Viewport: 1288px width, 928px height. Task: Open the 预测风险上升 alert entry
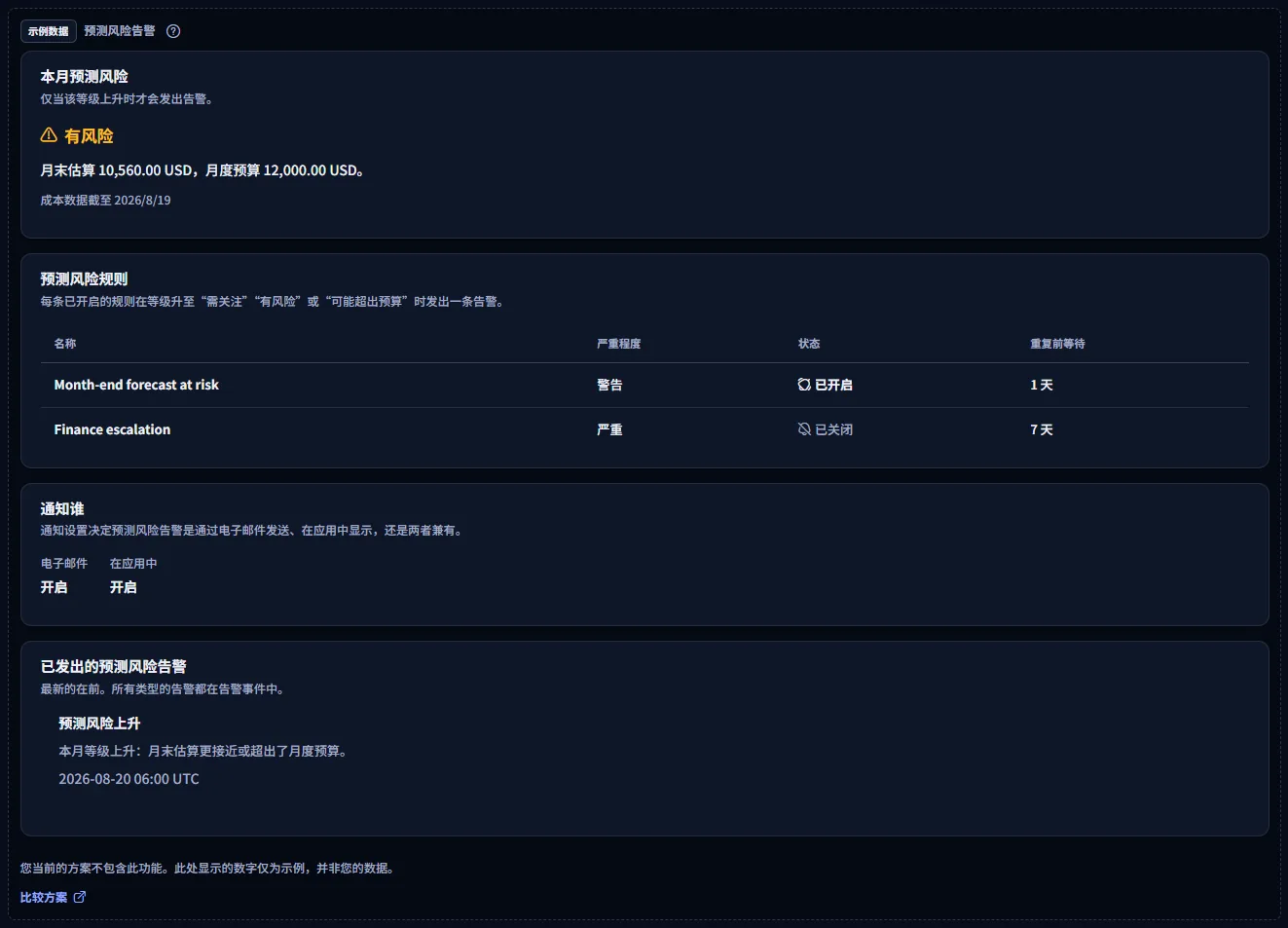click(x=99, y=724)
